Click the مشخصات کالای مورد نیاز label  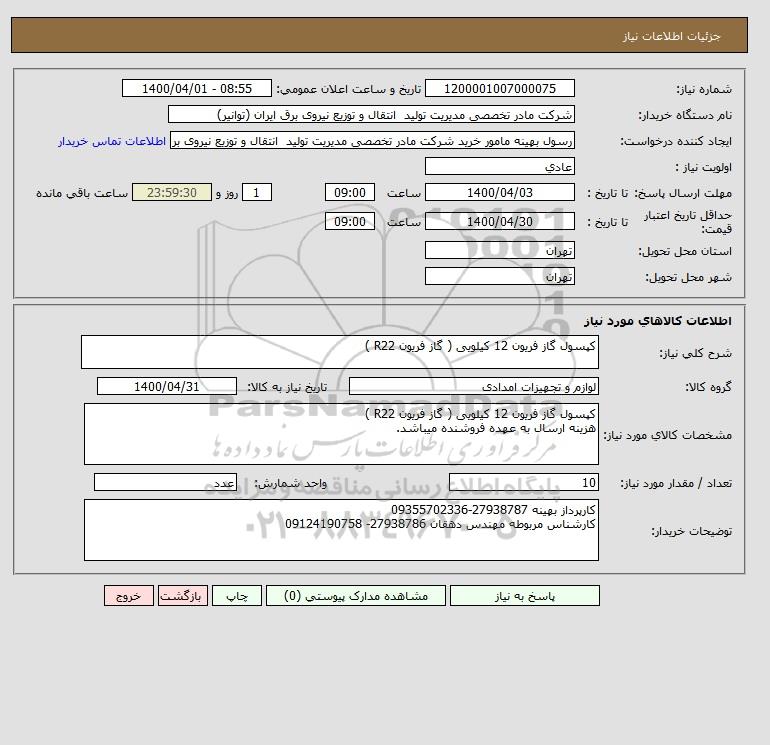click(667, 435)
